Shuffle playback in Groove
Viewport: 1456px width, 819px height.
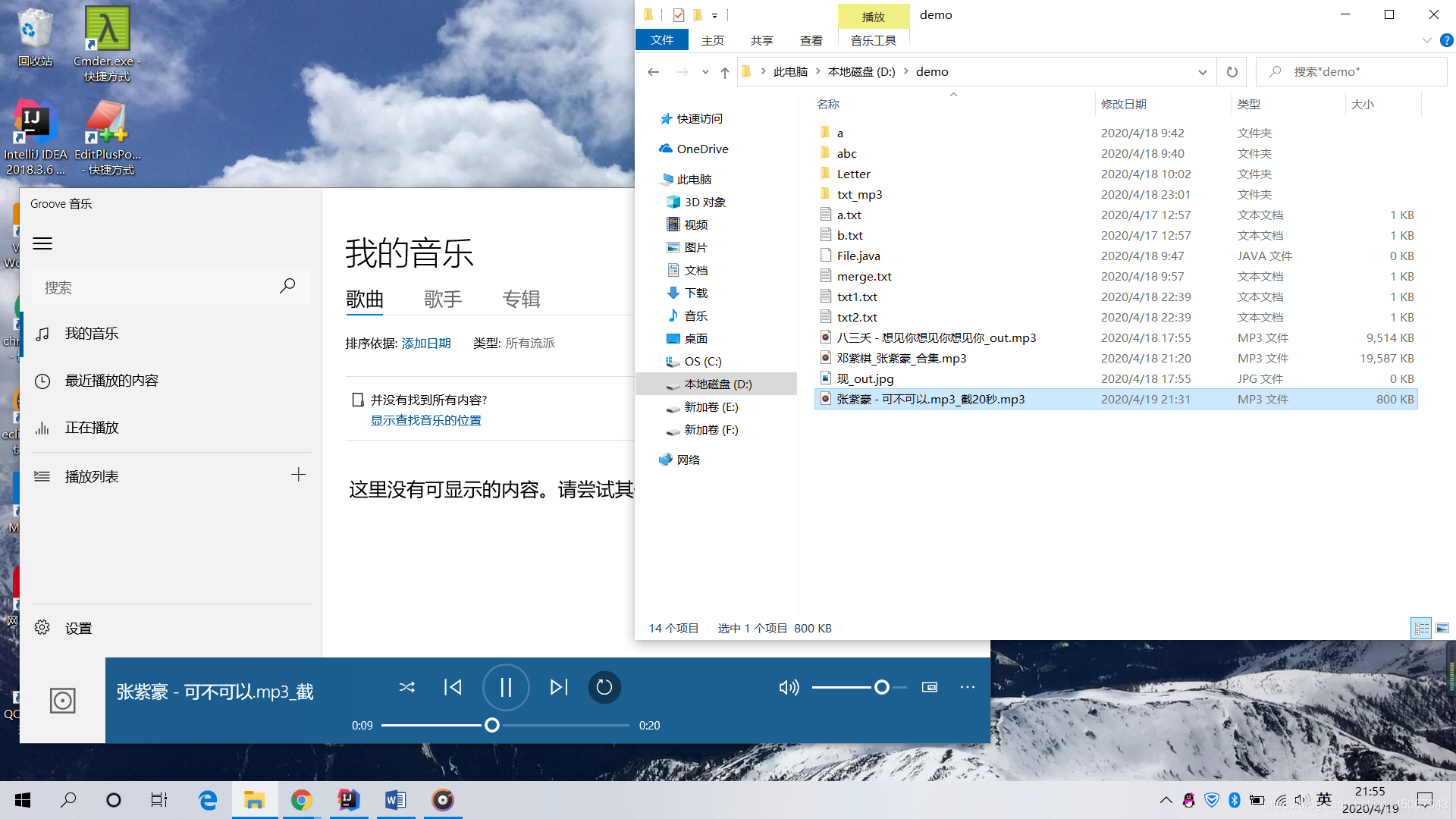[x=407, y=687]
